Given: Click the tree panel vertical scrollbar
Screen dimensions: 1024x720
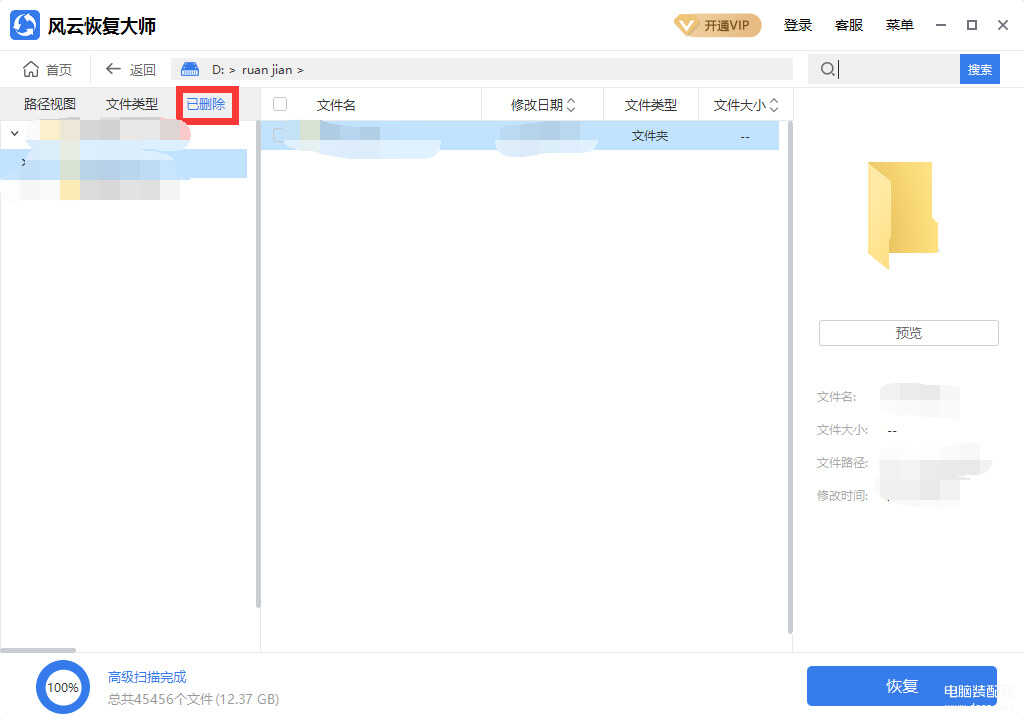Looking at the screenshot, I should [258, 364].
